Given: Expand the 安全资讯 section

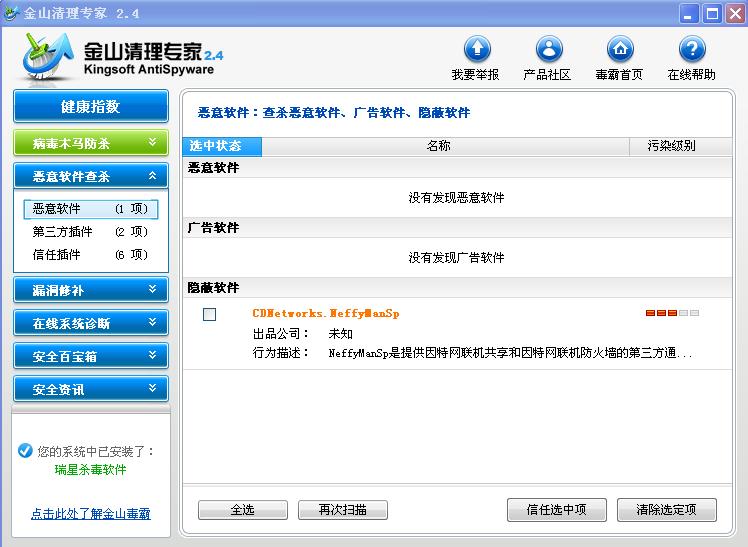Looking at the screenshot, I should coord(91,389).
